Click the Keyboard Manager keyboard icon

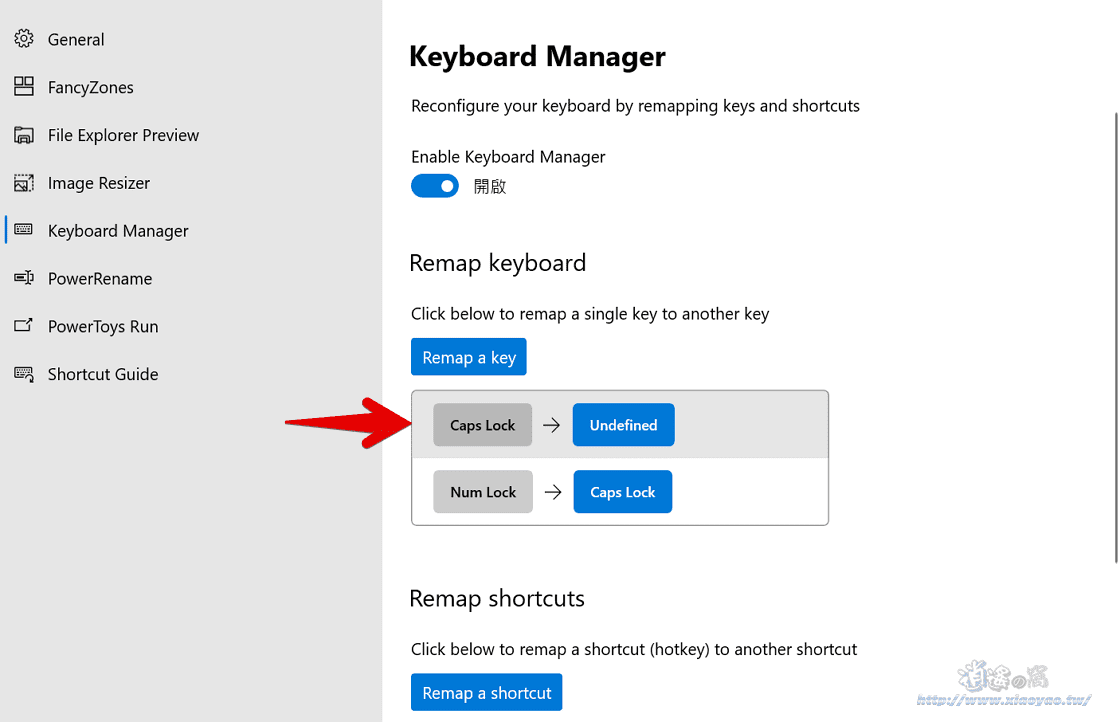[24, 229]
